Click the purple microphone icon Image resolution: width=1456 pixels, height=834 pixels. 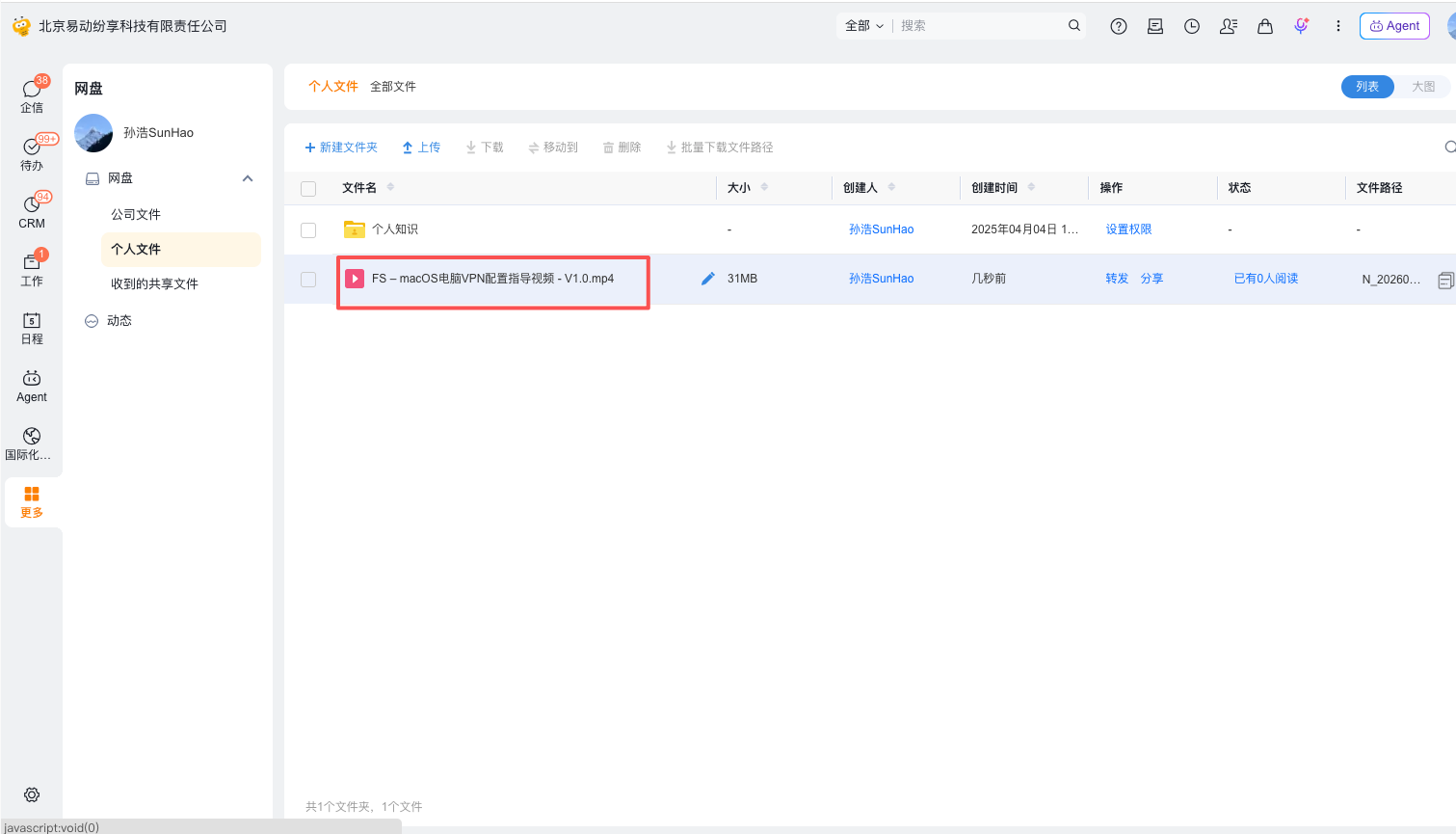point(1302,27)
